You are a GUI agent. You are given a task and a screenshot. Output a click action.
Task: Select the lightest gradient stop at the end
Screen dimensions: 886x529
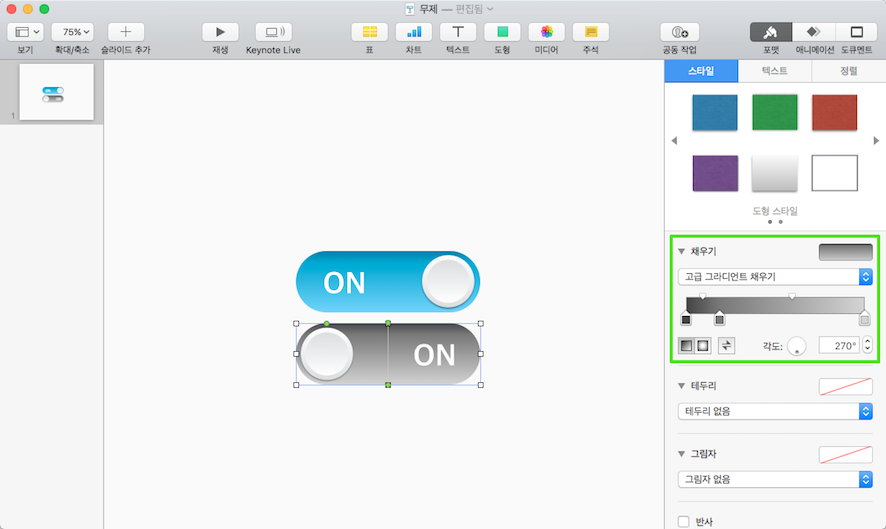(x=865, y=318)
